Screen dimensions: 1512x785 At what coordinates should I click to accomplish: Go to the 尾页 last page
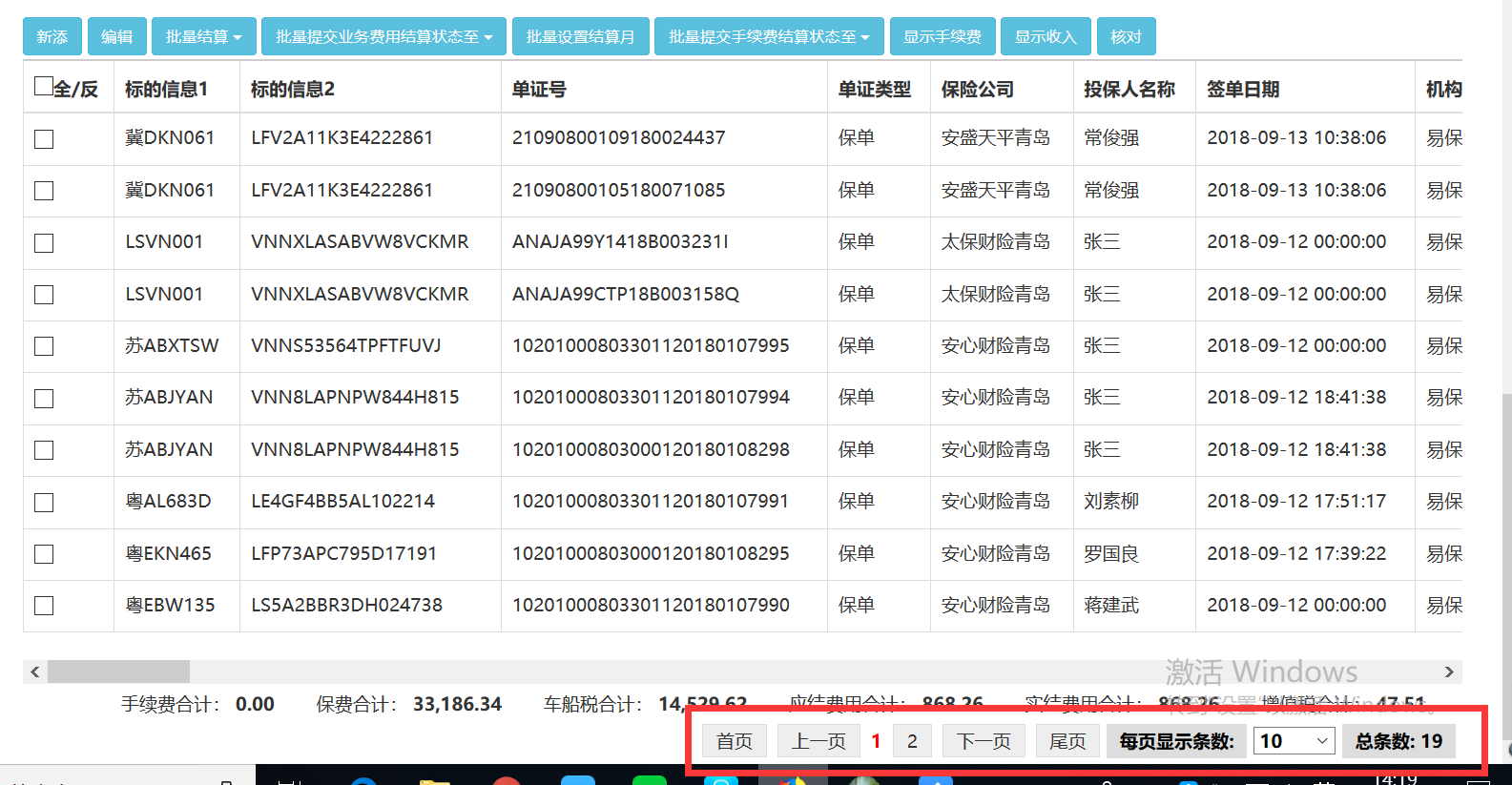[1067, 741]
